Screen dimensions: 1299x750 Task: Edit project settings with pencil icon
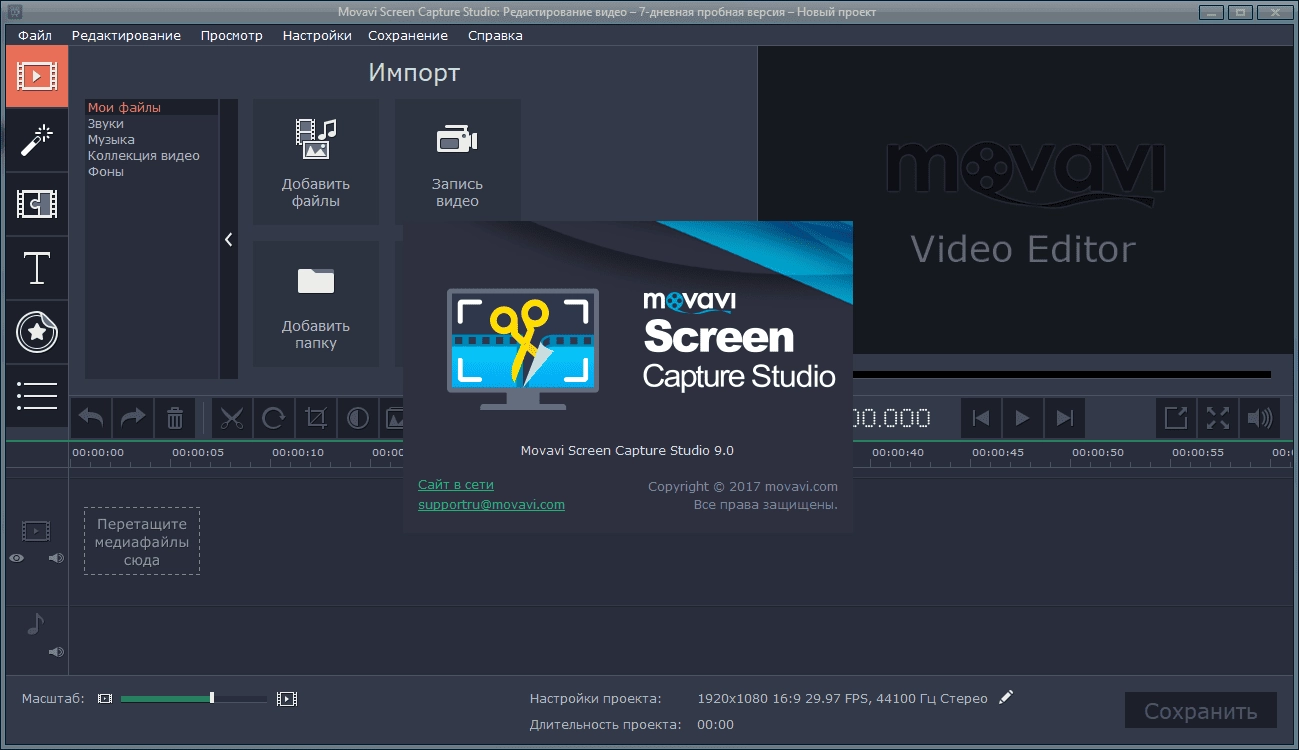pyautogui.click(x=1006, y=697)
